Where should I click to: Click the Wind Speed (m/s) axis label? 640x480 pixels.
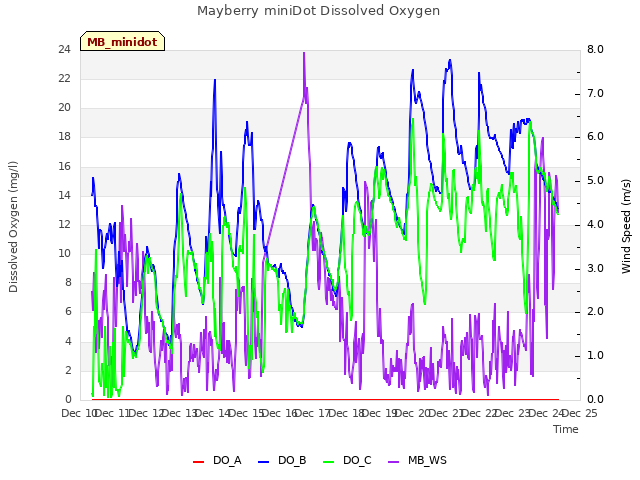click(x=626, y=226)
